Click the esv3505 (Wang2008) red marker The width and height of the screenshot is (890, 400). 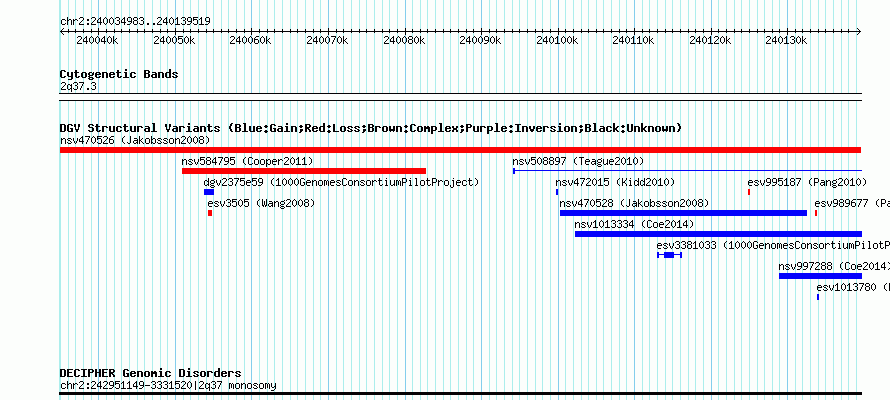(x=210, y=213)
